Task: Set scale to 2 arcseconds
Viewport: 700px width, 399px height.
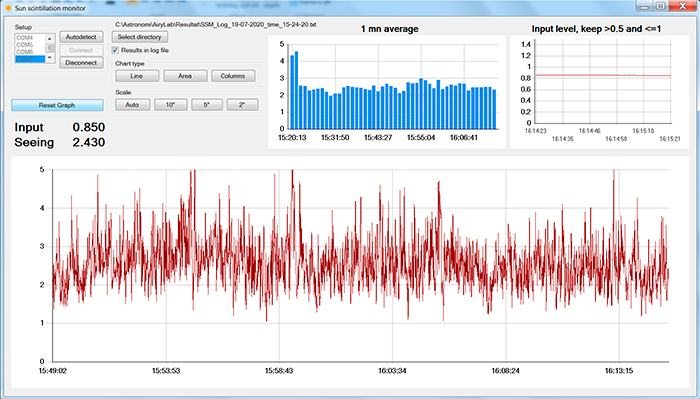Action: tap(242, 105)
